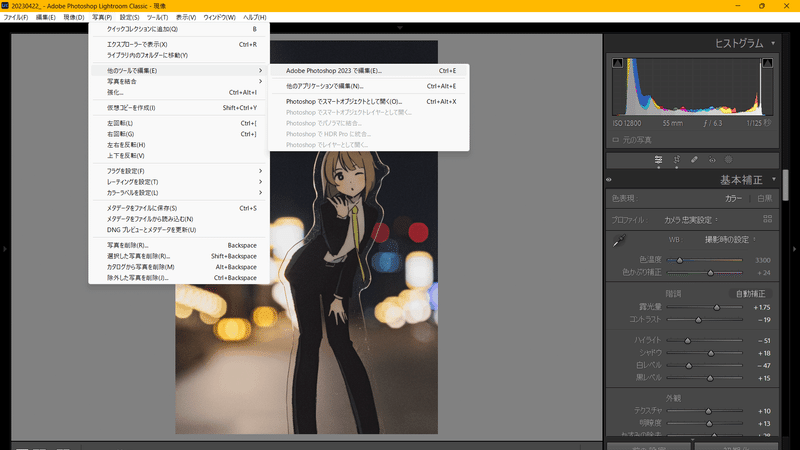Choose 他のアプリケーションで編集(N)
800x450 pixels.
369,86
